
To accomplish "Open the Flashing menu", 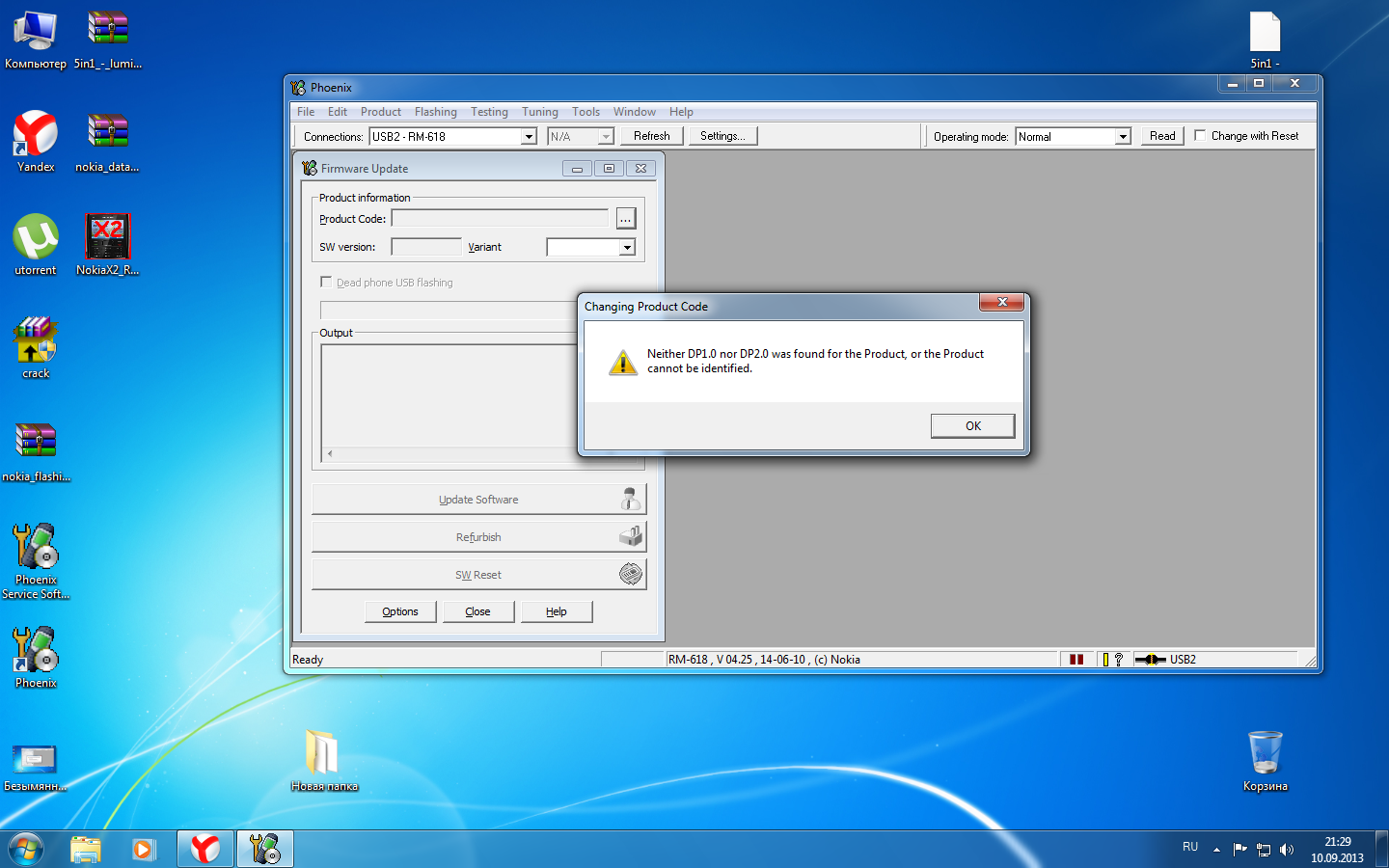I will click(436, 112).
